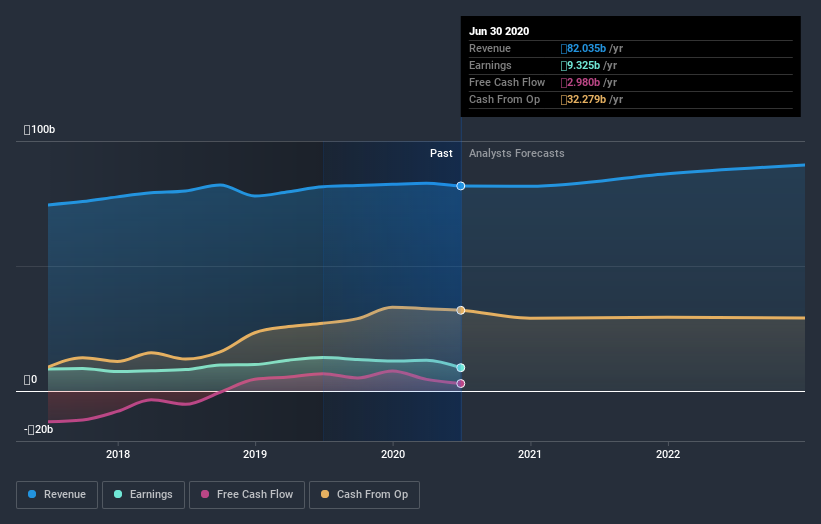Click the Revenue row label in tooltip
The width and height of the screenshot is (821, 524).
click(490, 49)
